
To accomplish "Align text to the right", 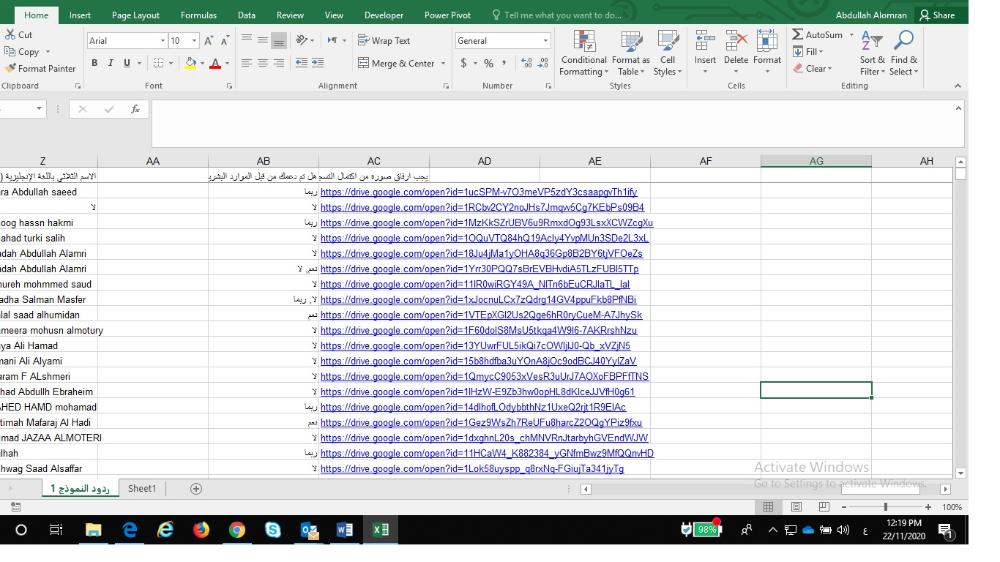I will click(279, 63).
